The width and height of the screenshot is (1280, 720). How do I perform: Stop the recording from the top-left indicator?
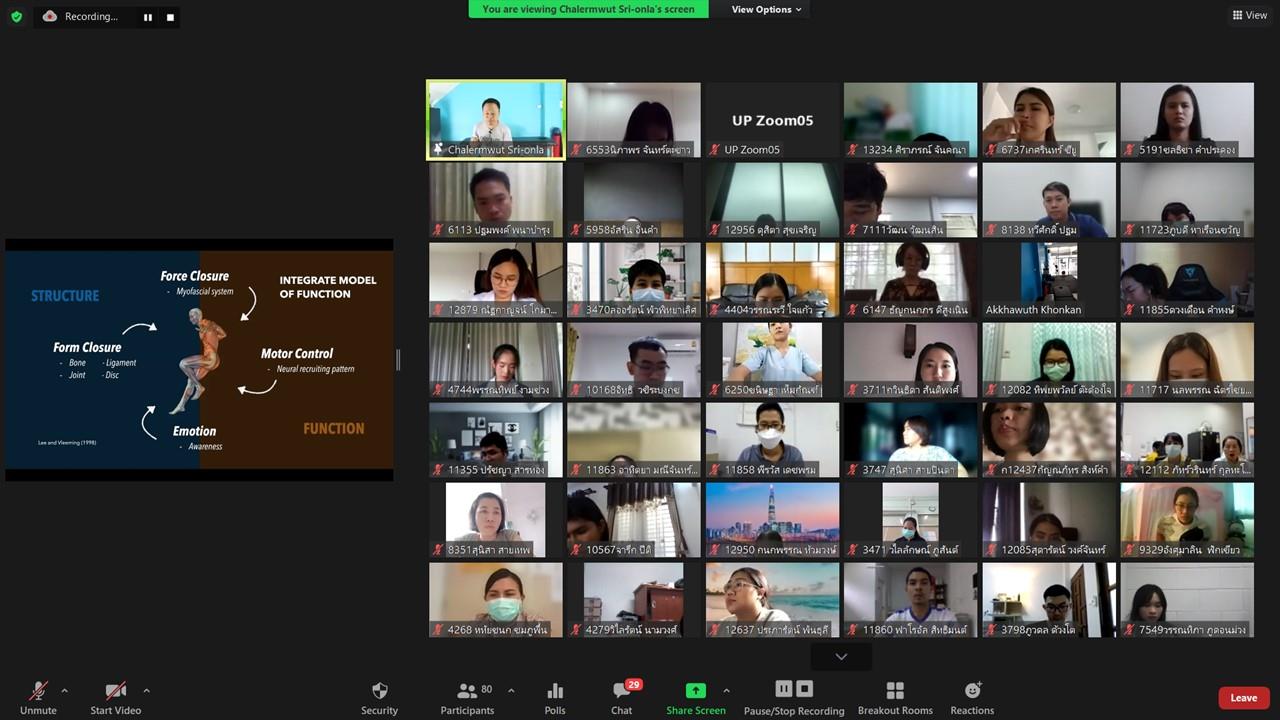170,17
